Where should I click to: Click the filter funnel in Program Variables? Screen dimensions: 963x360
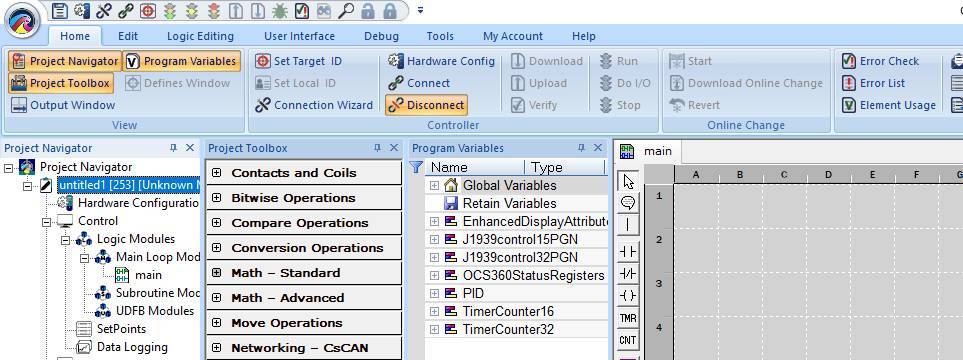(416, 167)
